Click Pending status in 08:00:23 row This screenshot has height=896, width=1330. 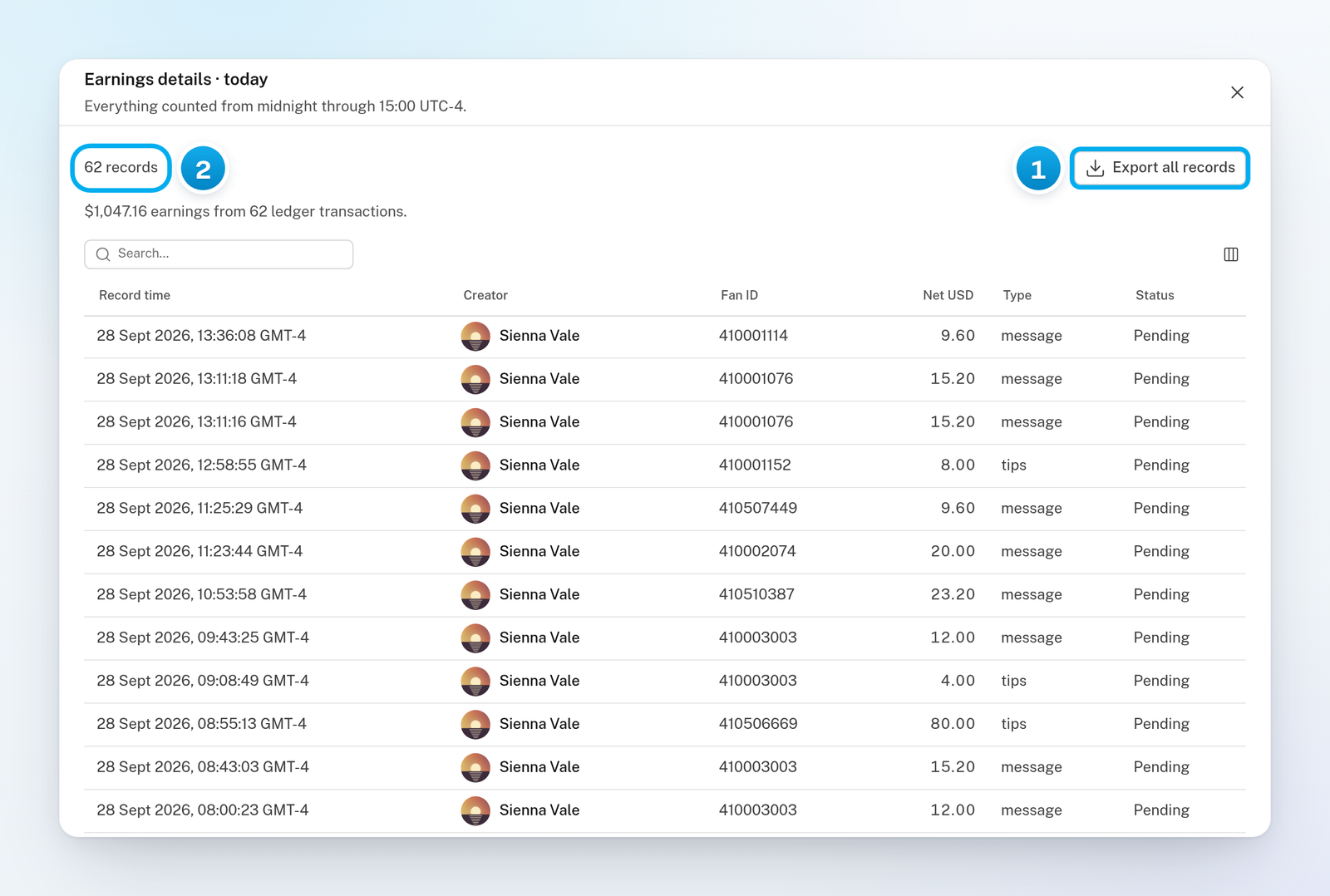click(1161, 810)
